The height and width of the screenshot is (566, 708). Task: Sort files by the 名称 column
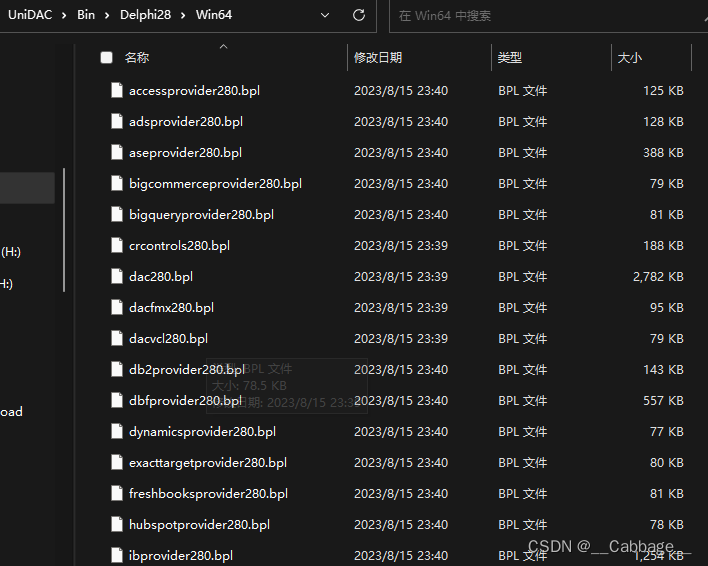[x=137, y=57]
